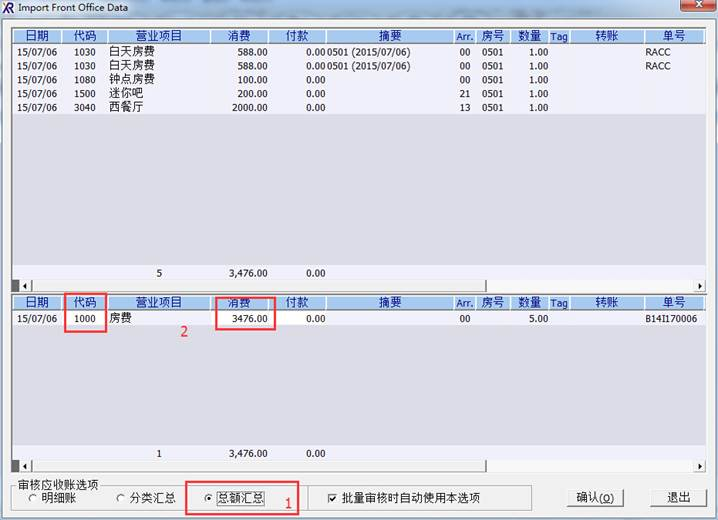Toggle 批量审核时自动使用本选项 checkbox

coord(332,498)
